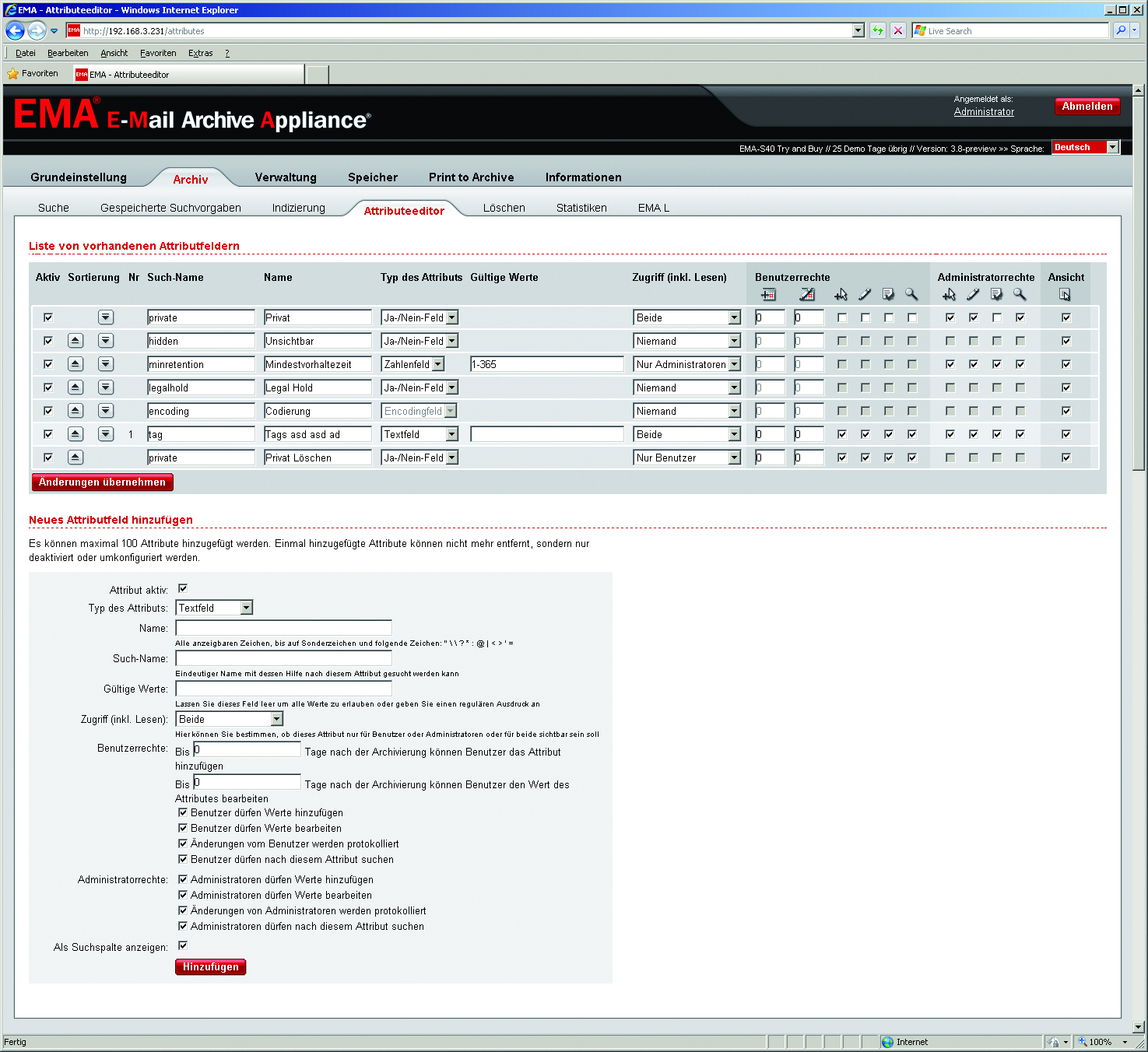Move the hidden attribute up with its arrow
Image resolution: width=1148 pixels, height=1052 pixels.
75,341
